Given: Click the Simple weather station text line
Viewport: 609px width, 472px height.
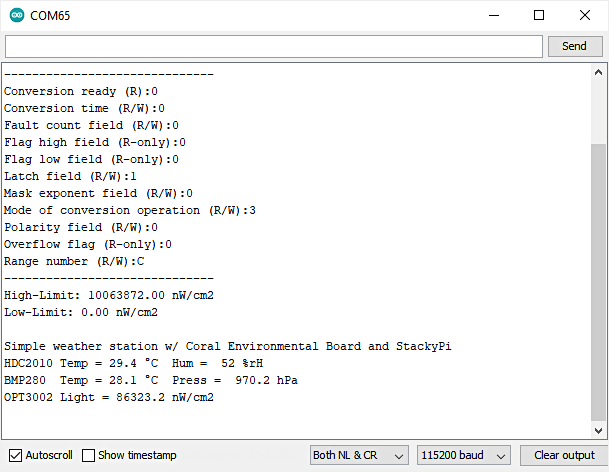Looking at the screenshot, I should [x=227, y=346].
